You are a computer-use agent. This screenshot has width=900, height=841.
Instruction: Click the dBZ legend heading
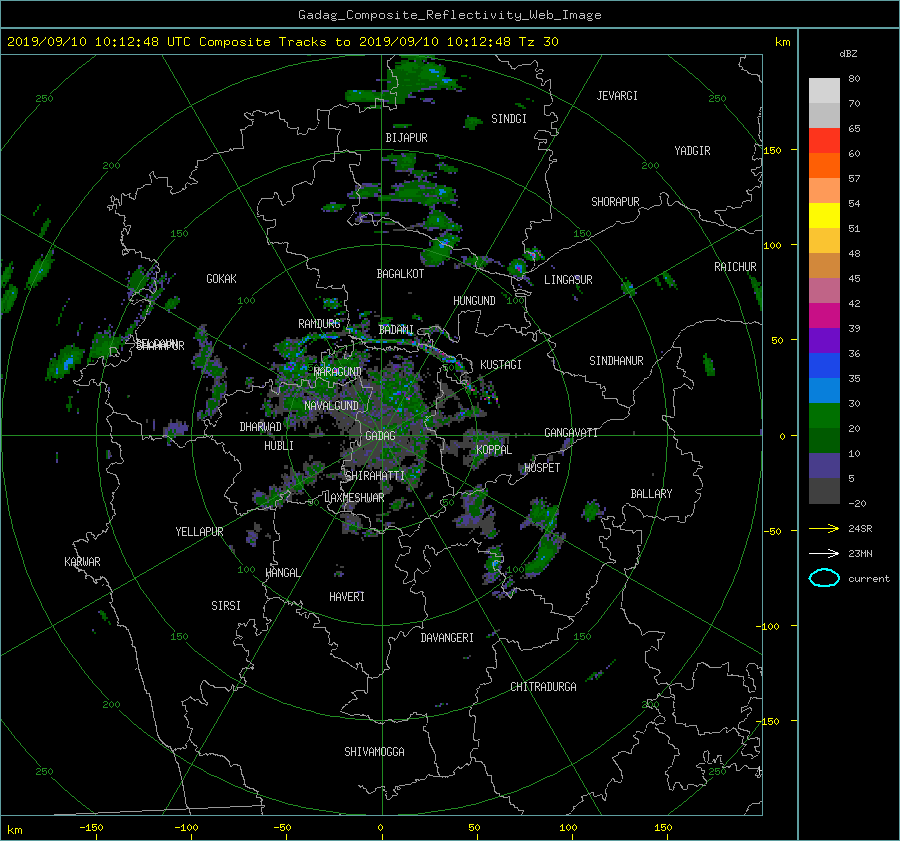(848, 54)
